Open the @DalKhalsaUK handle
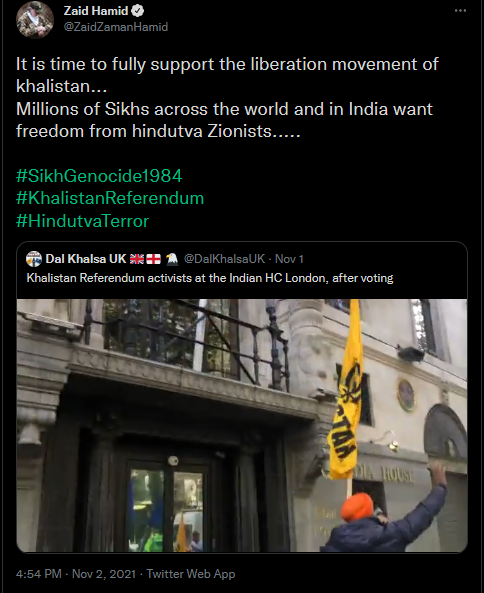 click(x=224, y=259)
